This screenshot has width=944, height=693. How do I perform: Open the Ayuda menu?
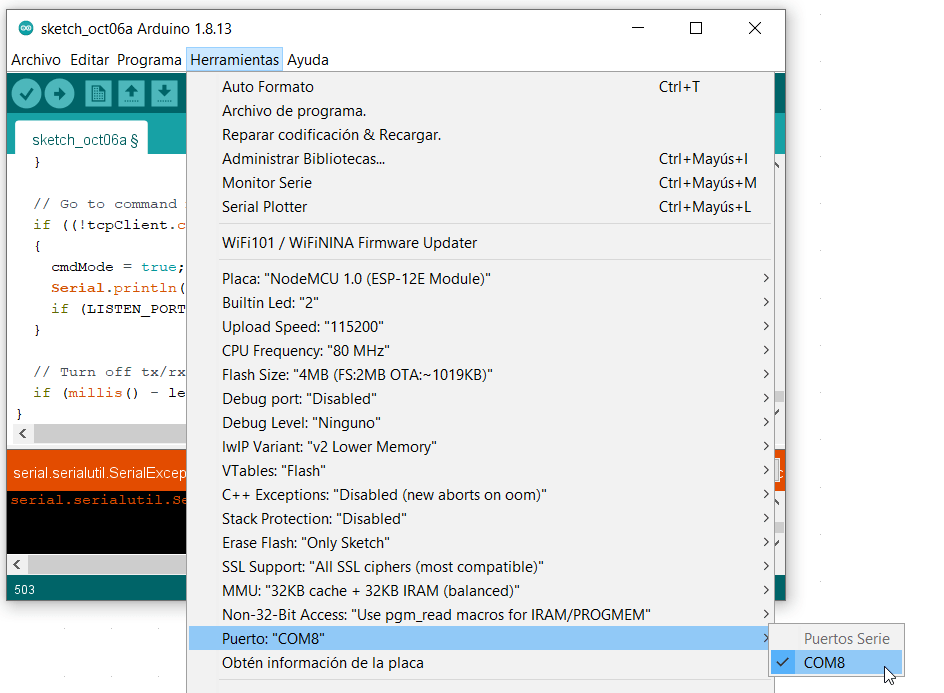pyautogui.click(x=307, y=60)
